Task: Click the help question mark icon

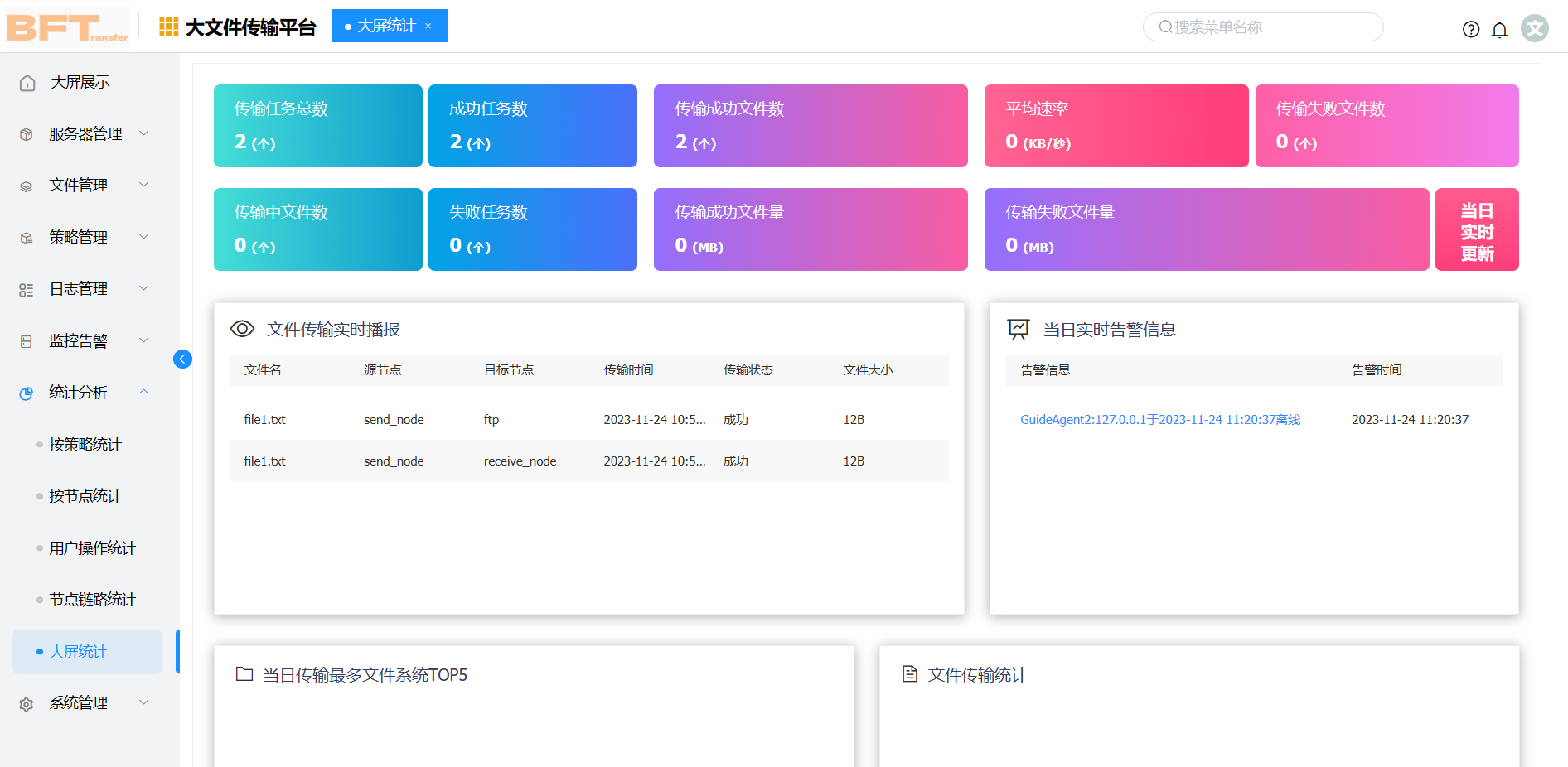Action: [1470, 30]
